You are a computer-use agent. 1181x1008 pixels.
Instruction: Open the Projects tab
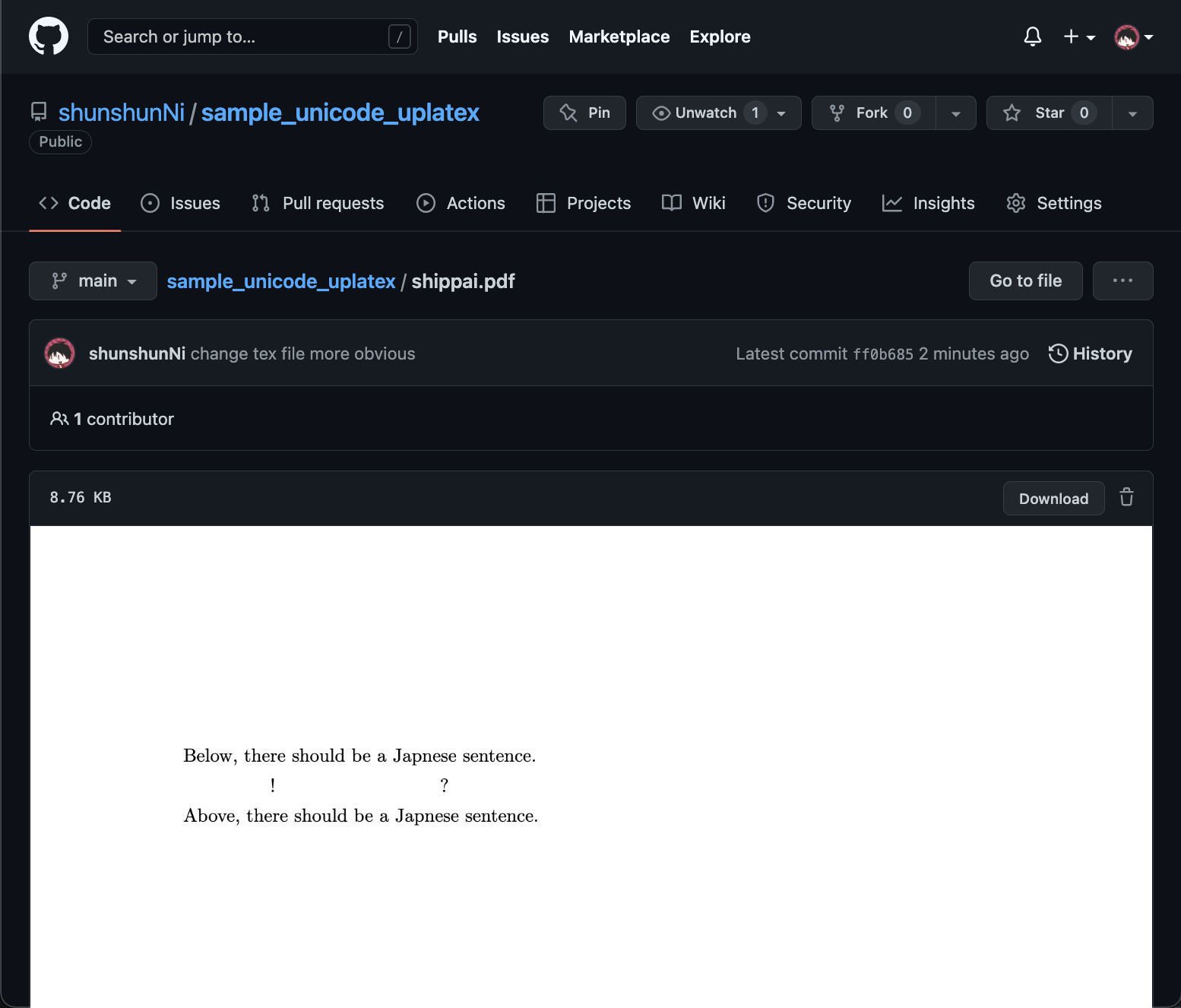[584, 203]
